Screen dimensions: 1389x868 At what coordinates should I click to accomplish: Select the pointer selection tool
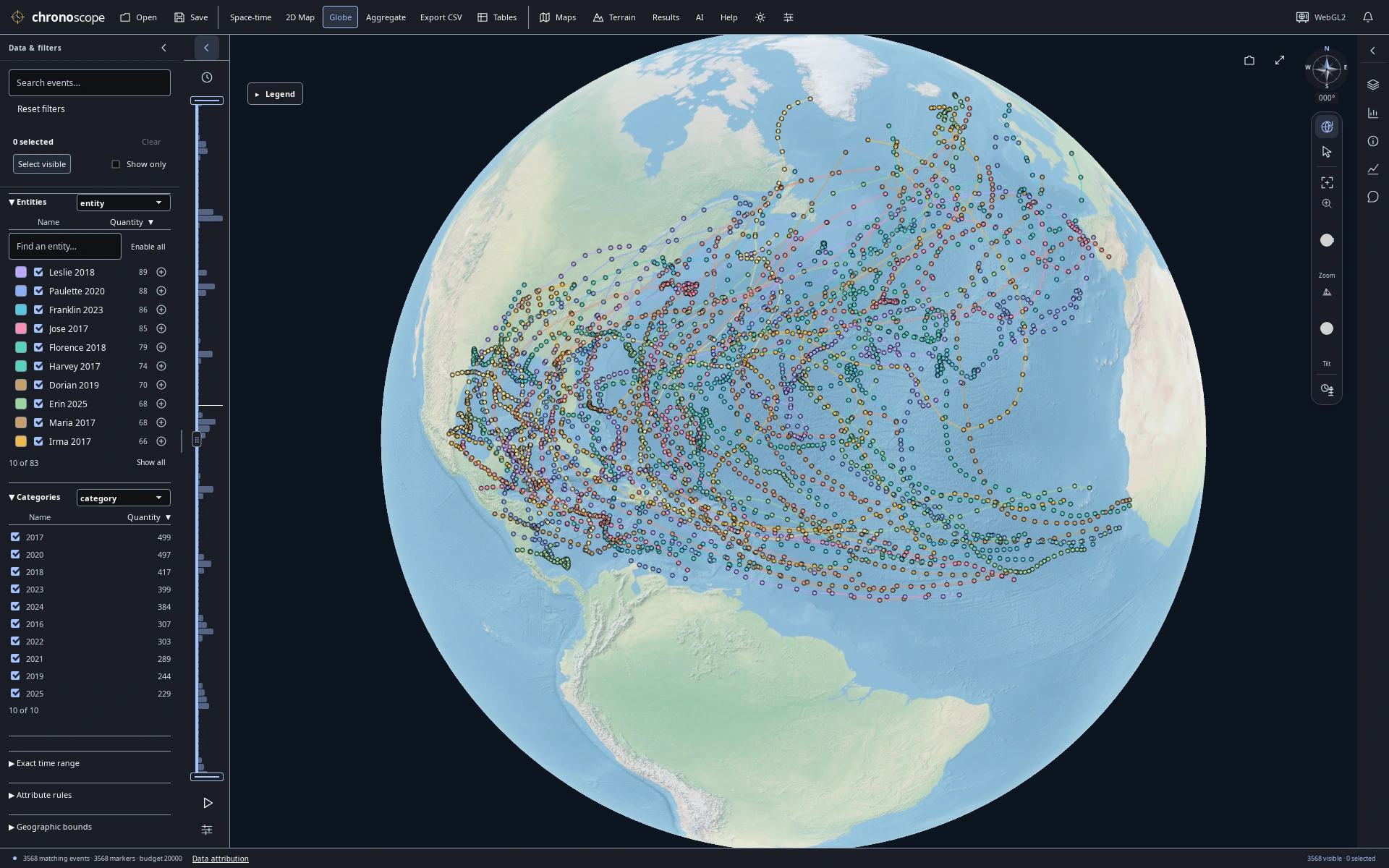(x=1327, y=152)
